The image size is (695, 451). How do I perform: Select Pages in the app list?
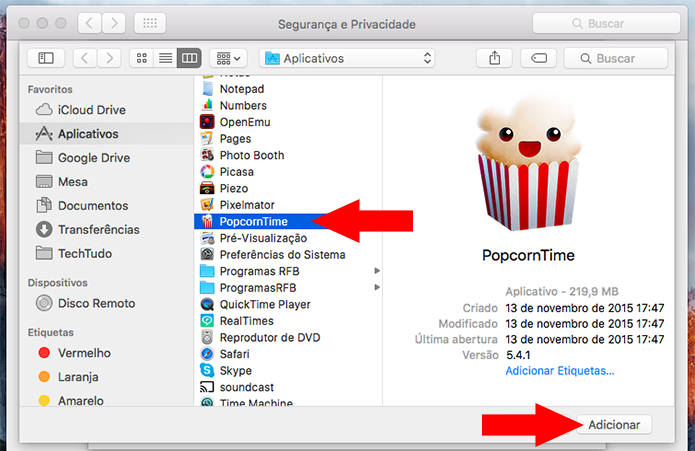pos(288,139)
